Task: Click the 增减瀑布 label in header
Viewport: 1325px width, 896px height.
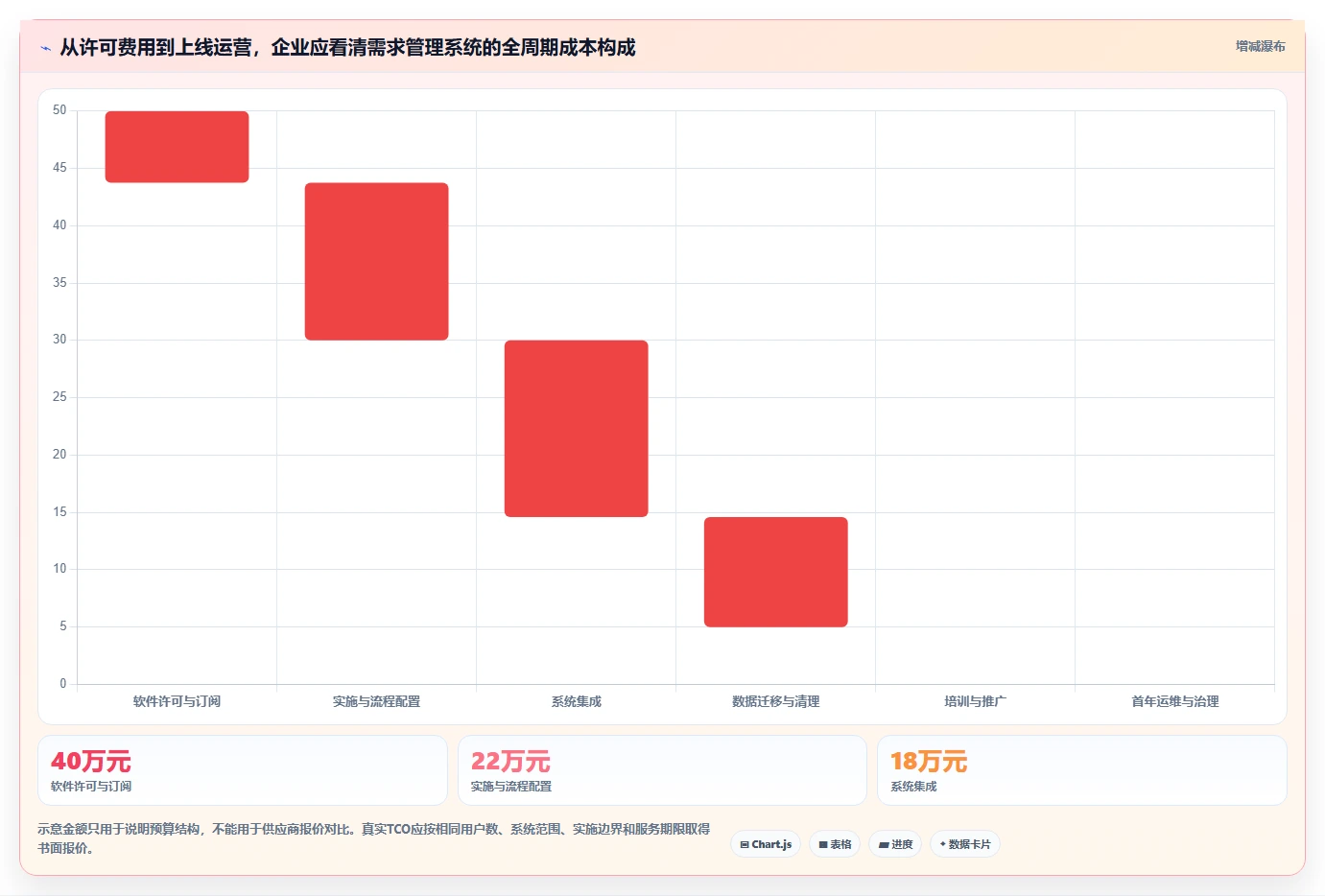Action: (1260, 46)
